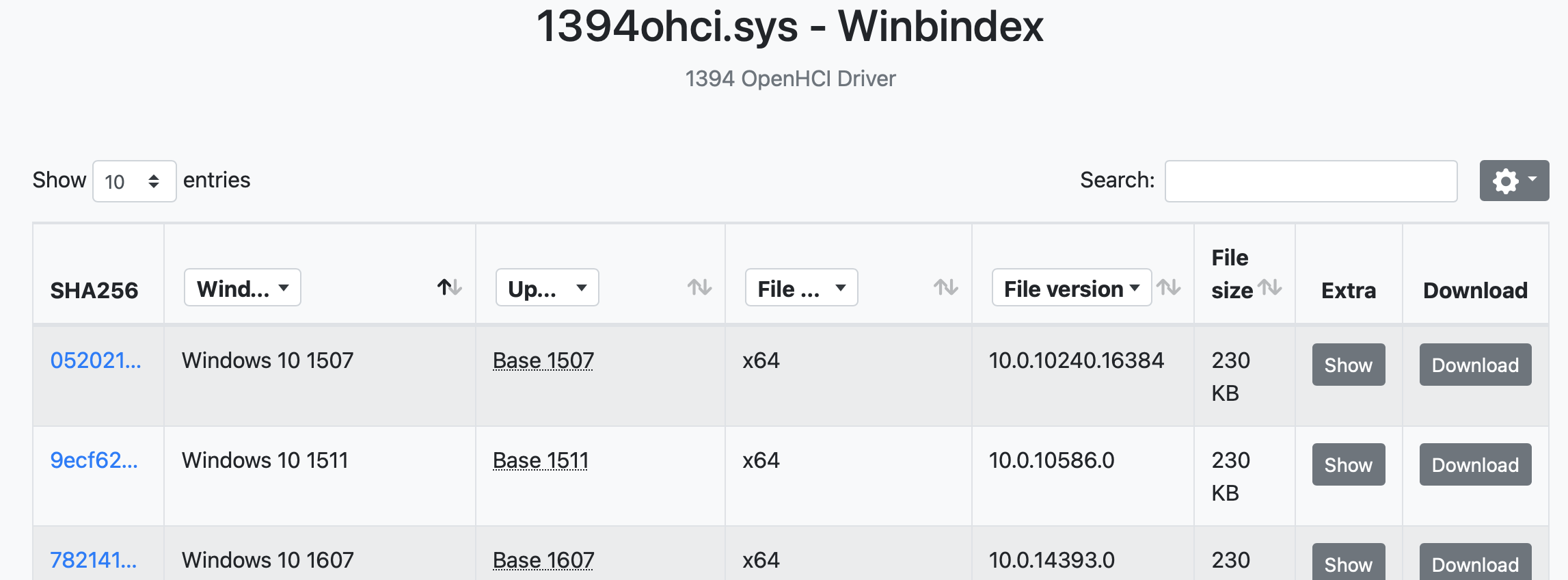Sort by Update column arrows
Screen dimensions: 1568x580
(x=699, y=287)
